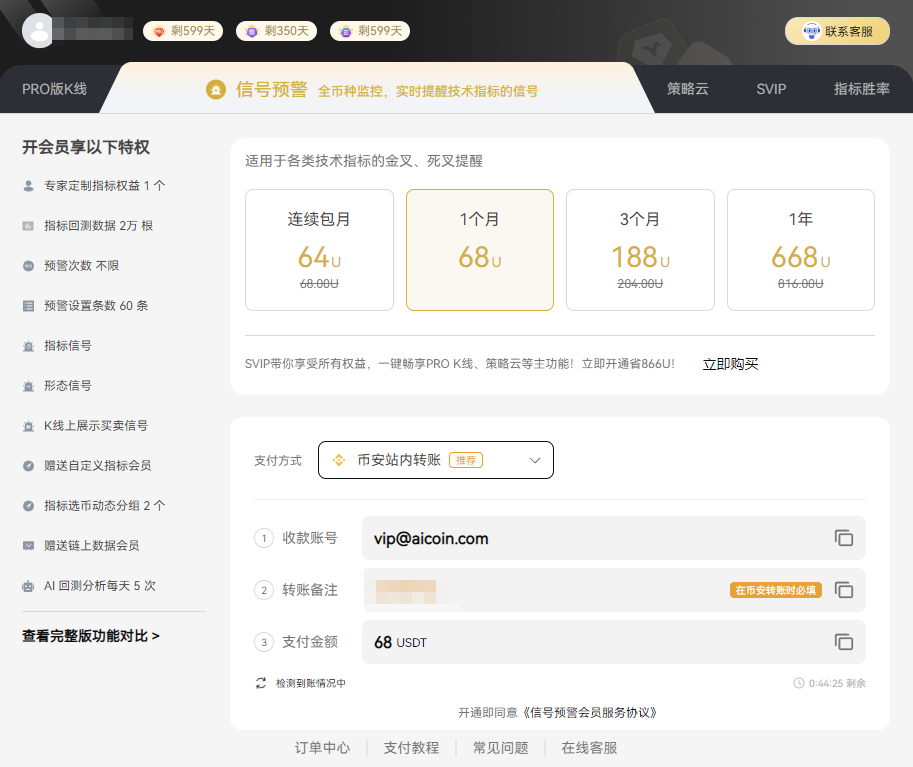Copy the transfer remark (转账备注) code
Image resolution: width=913 pixels, height=767 pixels.
coord(844,590)
